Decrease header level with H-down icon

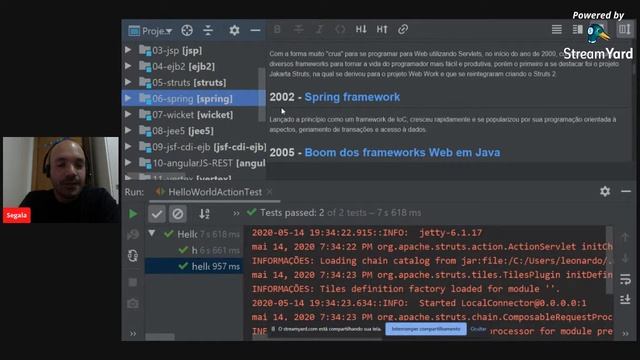pos(361,29)
